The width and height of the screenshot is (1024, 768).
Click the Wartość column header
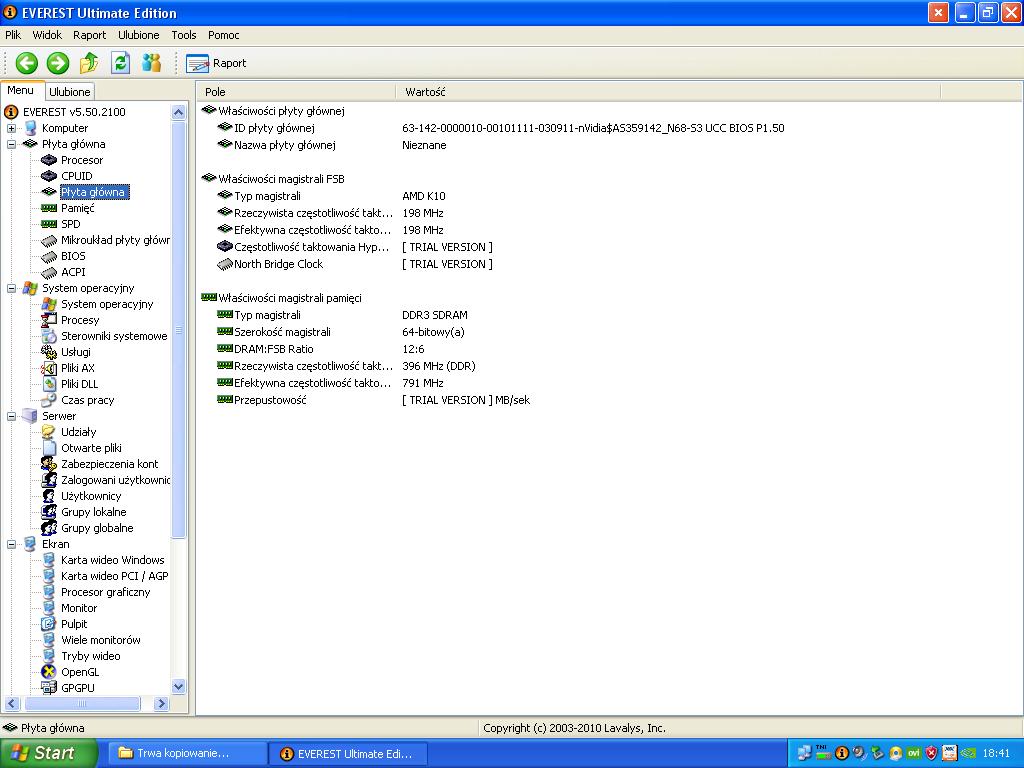click(x=668, y=92)
